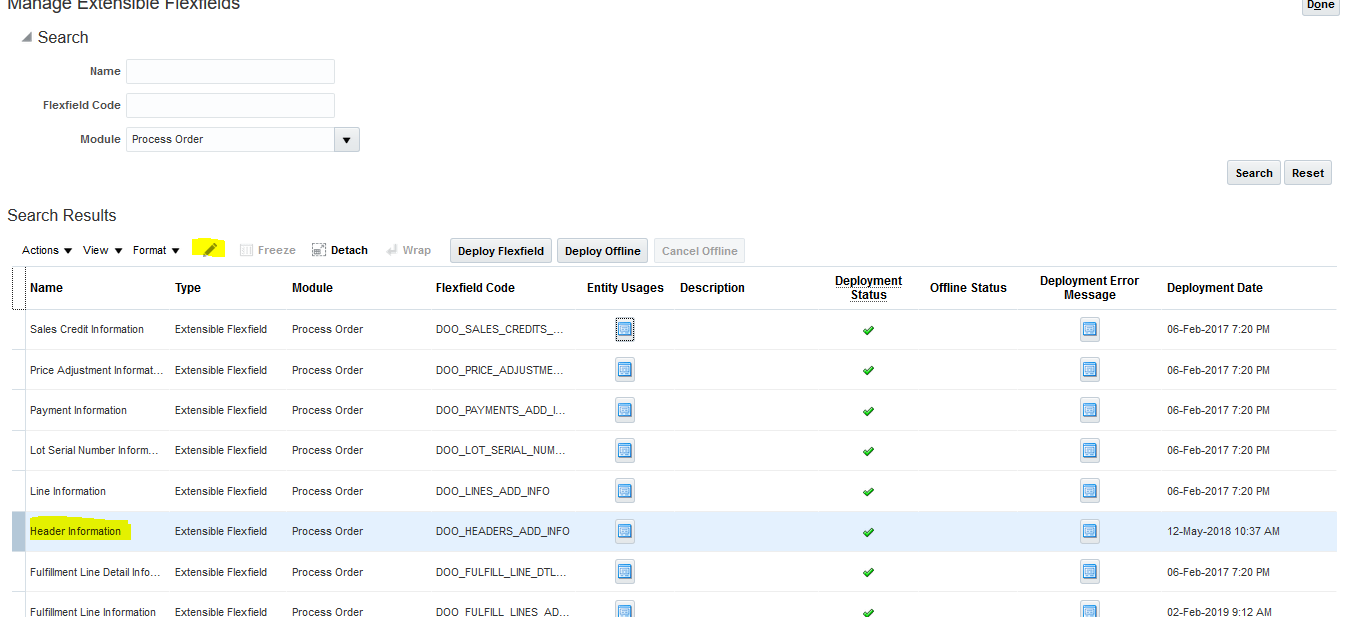Open the Module dropdown arrow

click(345, 138)
